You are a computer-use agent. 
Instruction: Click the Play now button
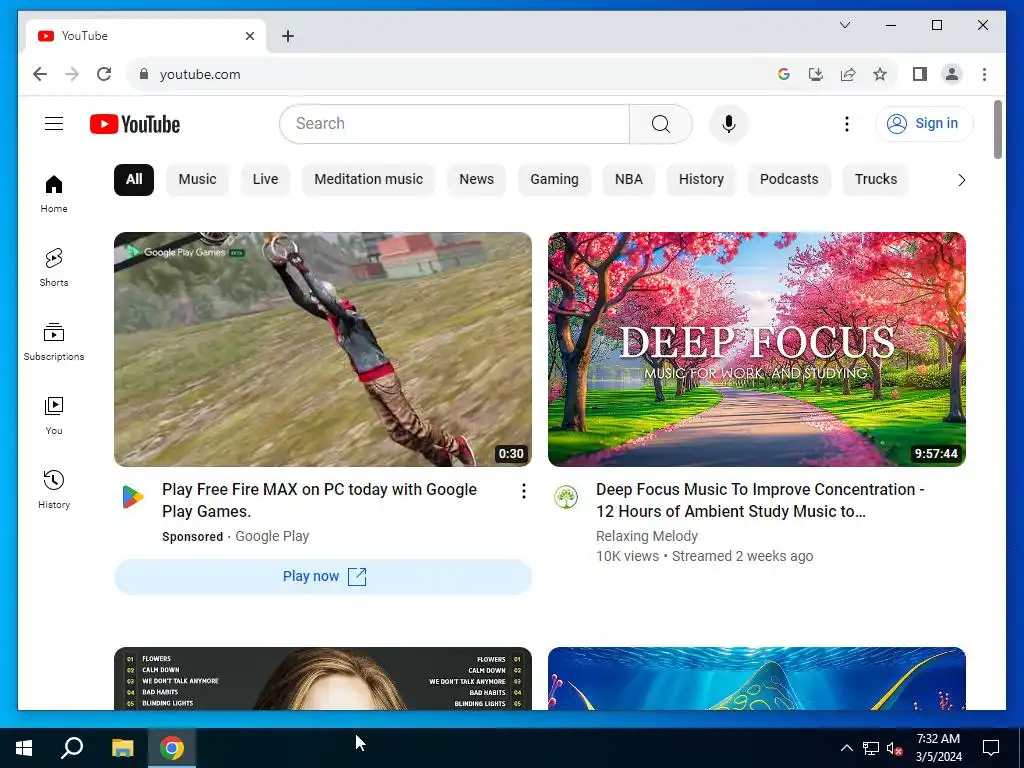(323, 577)
